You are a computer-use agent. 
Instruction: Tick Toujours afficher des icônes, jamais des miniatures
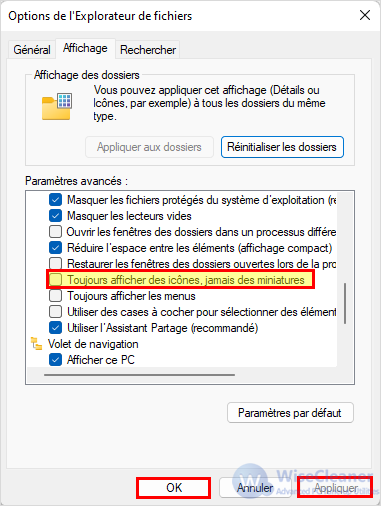[55, 280]
